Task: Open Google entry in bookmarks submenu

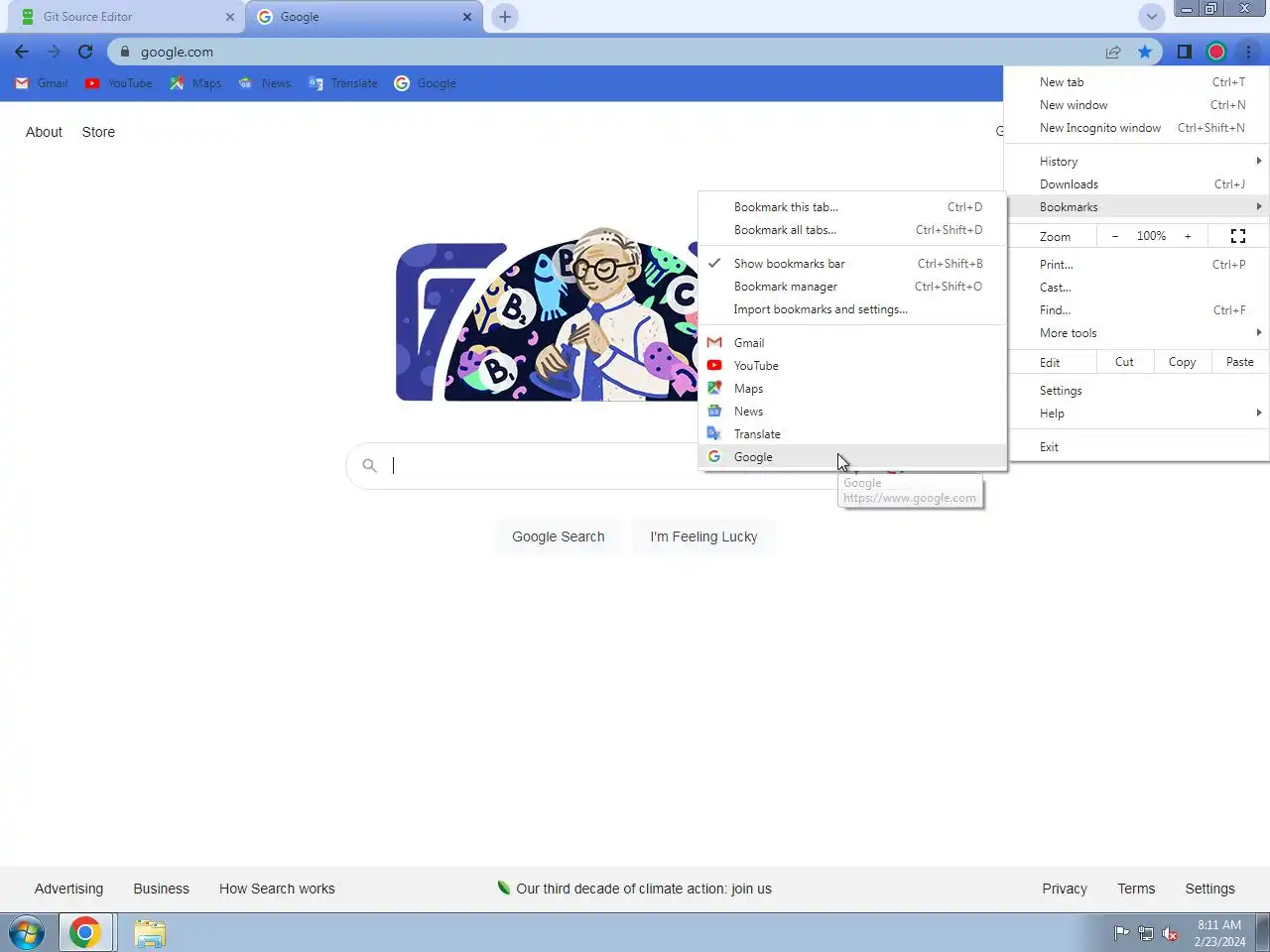Action: [x=852, y=457]
